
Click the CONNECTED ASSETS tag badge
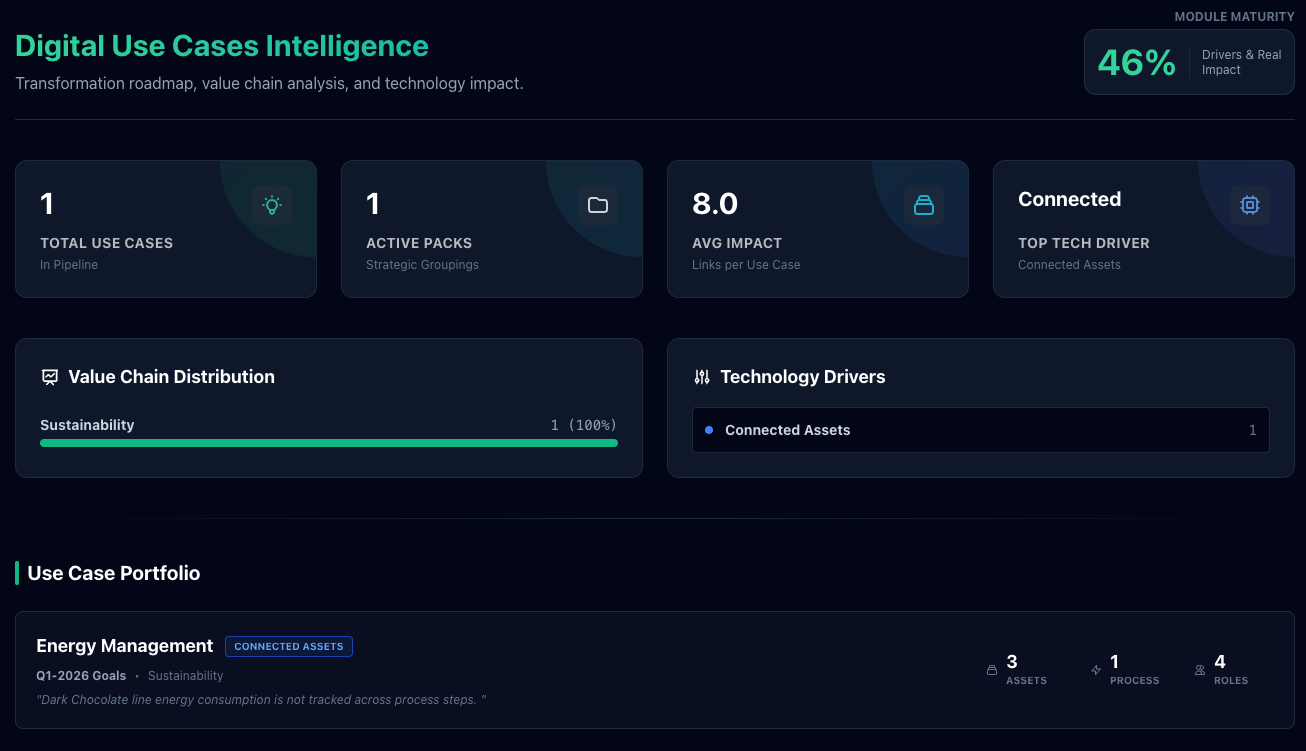(289, 646)
